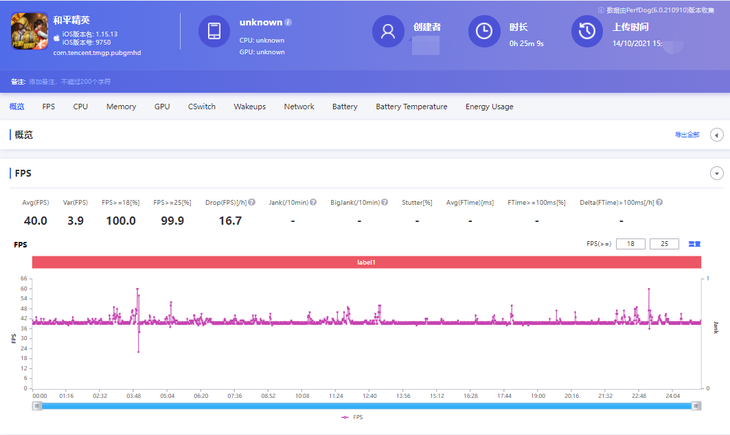Switch to the Memory tab
Image resolution: width=730 pixels, height=435 pixels.
(121, 106)
